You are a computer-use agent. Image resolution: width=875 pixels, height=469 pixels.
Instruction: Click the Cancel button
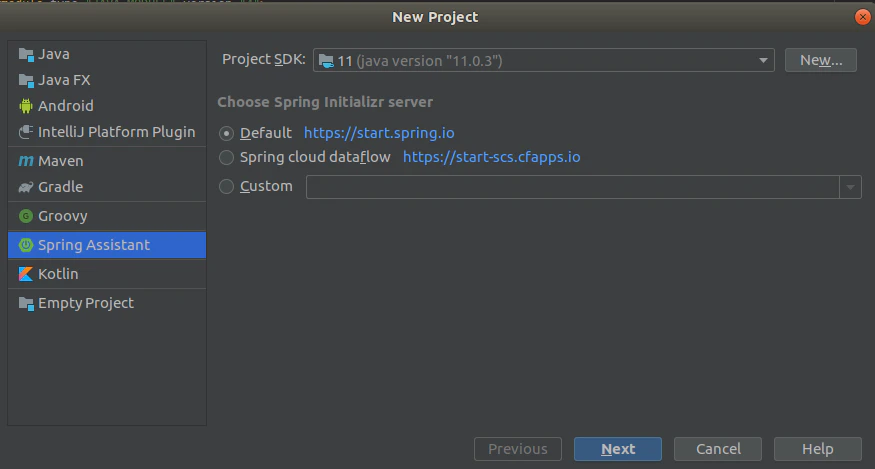tap(718, 449)
